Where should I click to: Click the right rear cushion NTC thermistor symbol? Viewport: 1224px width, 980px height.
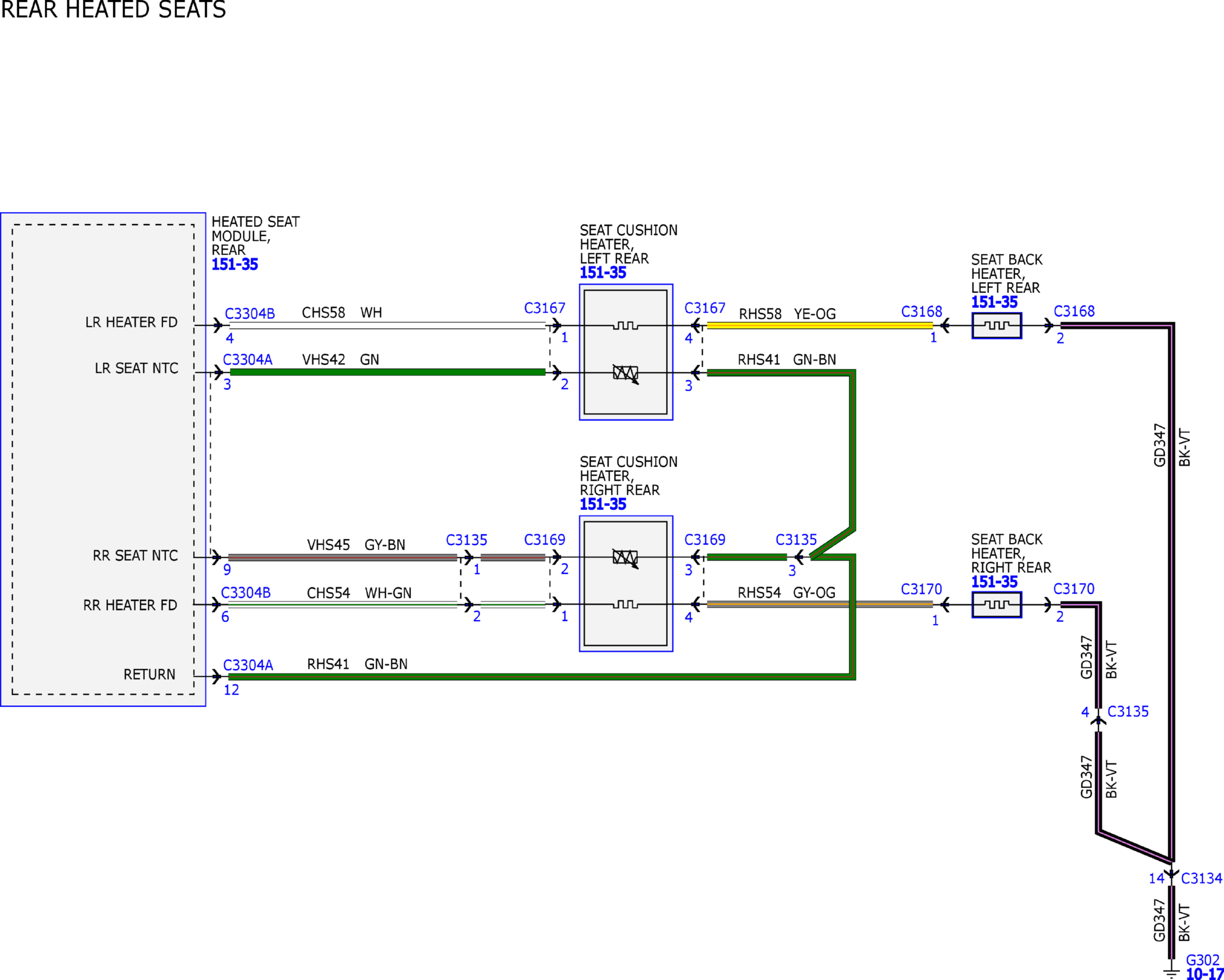coord(625,558)
